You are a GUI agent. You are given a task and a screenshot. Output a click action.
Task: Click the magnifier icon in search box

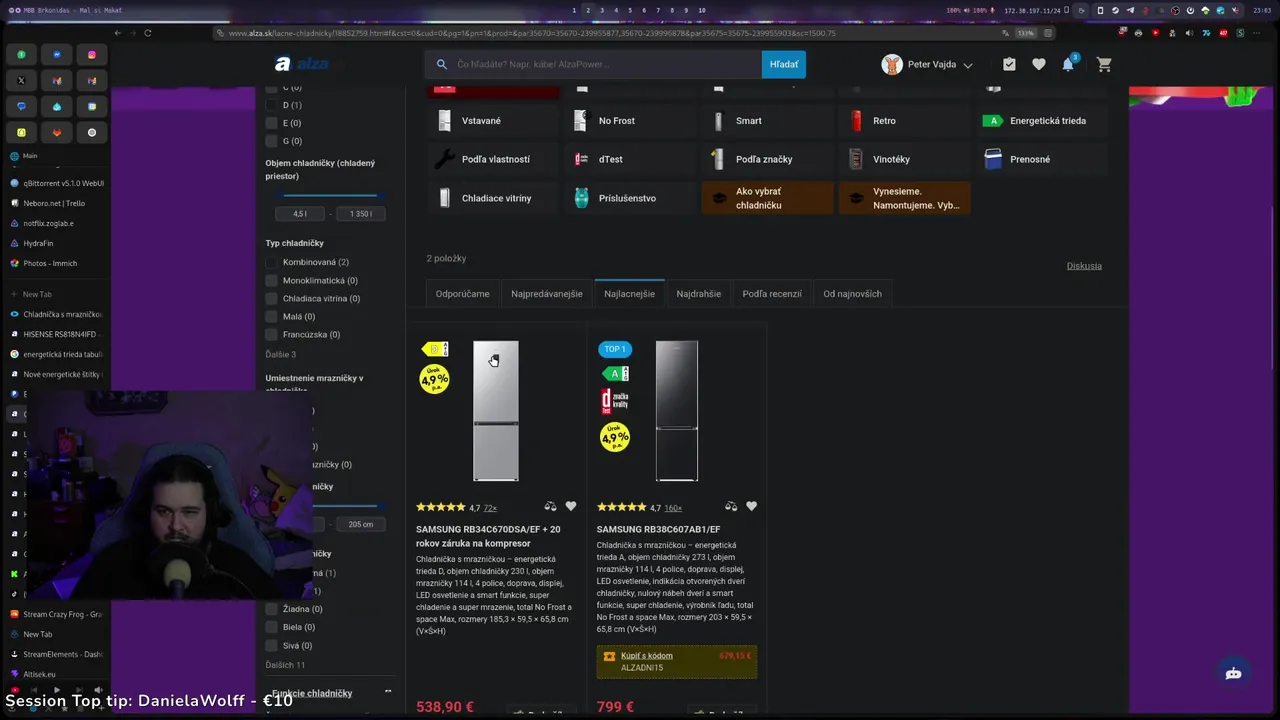click(442, 64)
